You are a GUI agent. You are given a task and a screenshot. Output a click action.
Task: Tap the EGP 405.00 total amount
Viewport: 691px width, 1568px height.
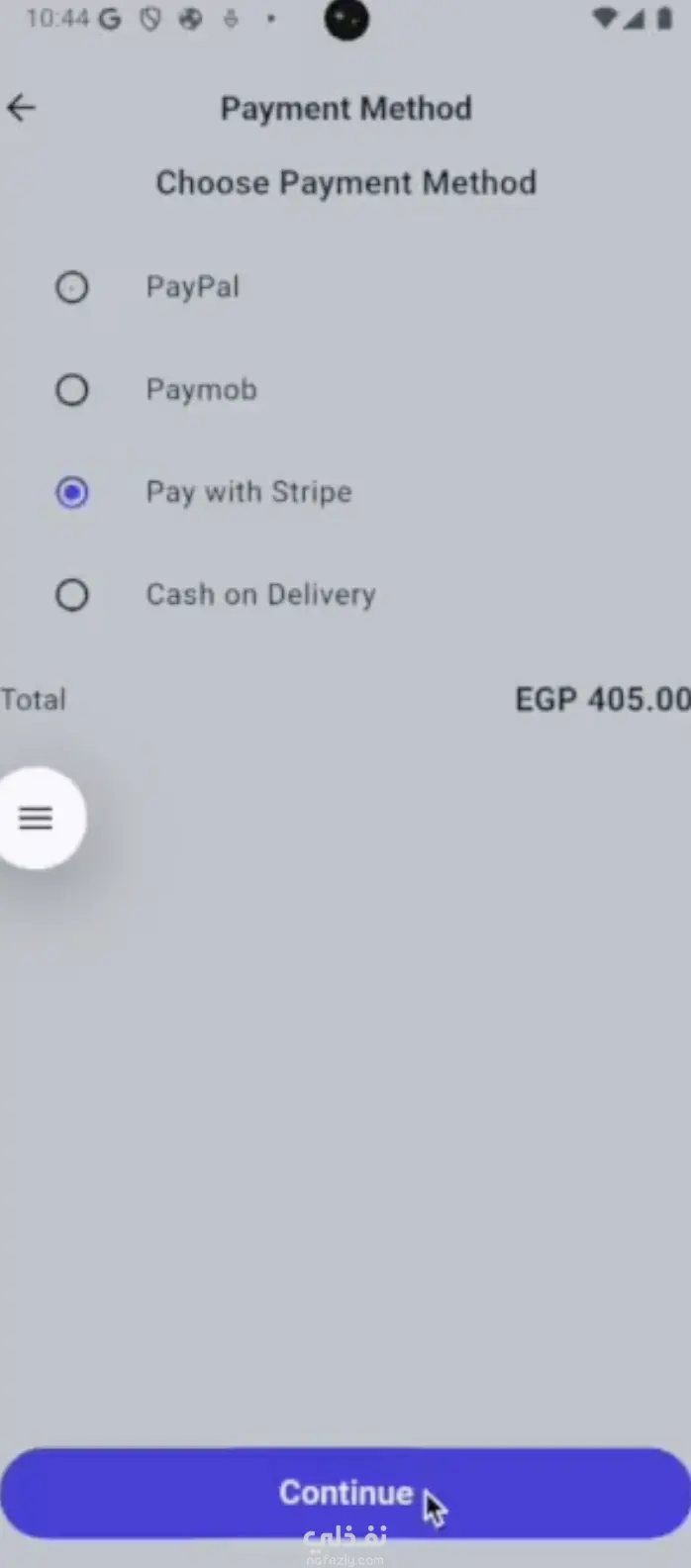point(602,700)
